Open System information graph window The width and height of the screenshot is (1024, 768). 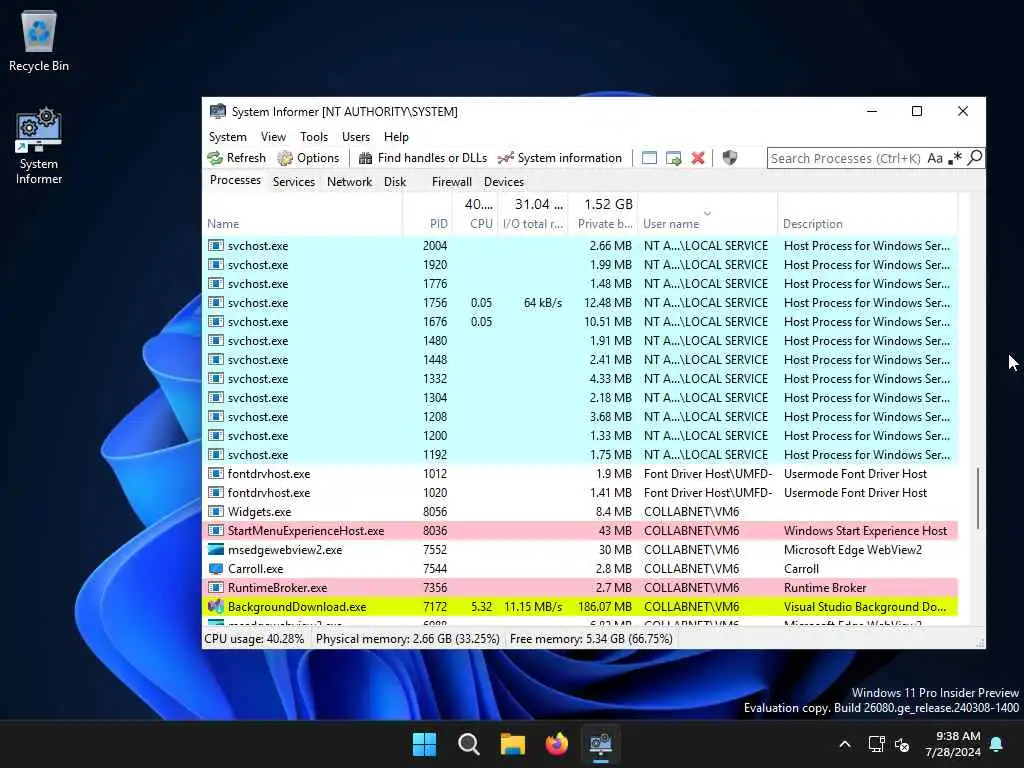pyautogui.click(x=560, y=158)
